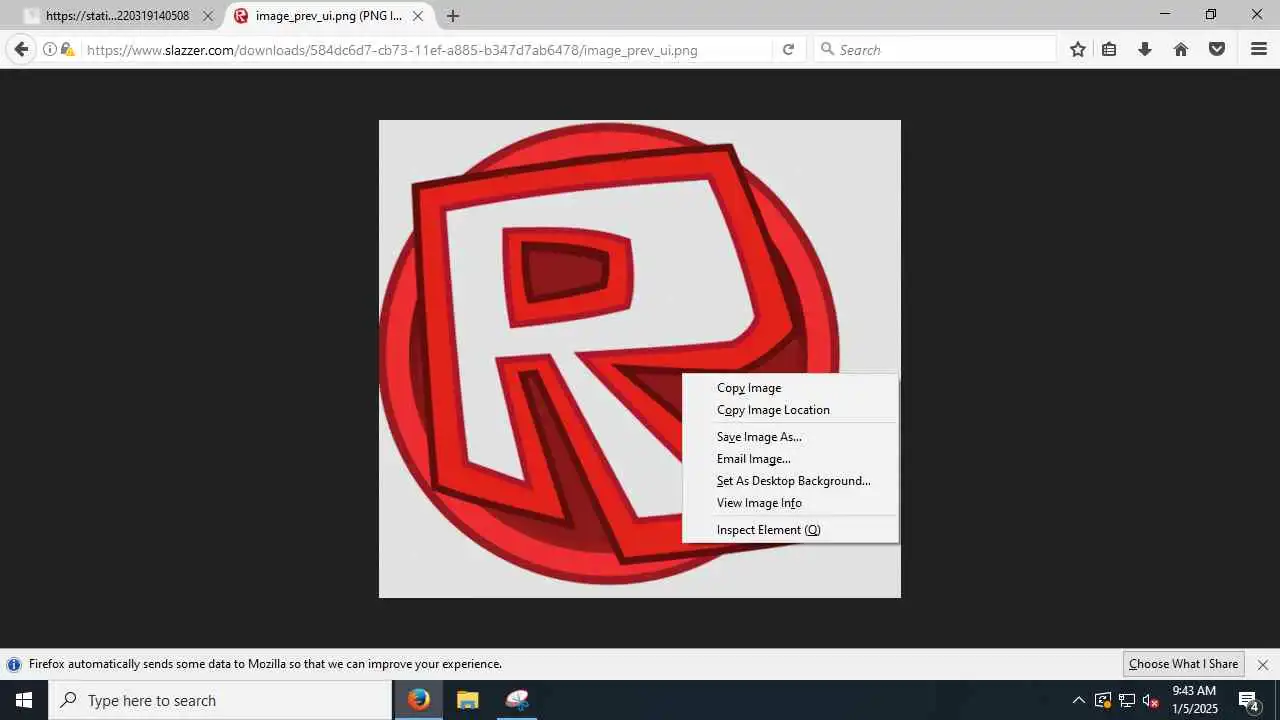The height and width of the screenshot is (720, 1280).
Task: Open Firefox from the taskbar
Action: (419, 700)
